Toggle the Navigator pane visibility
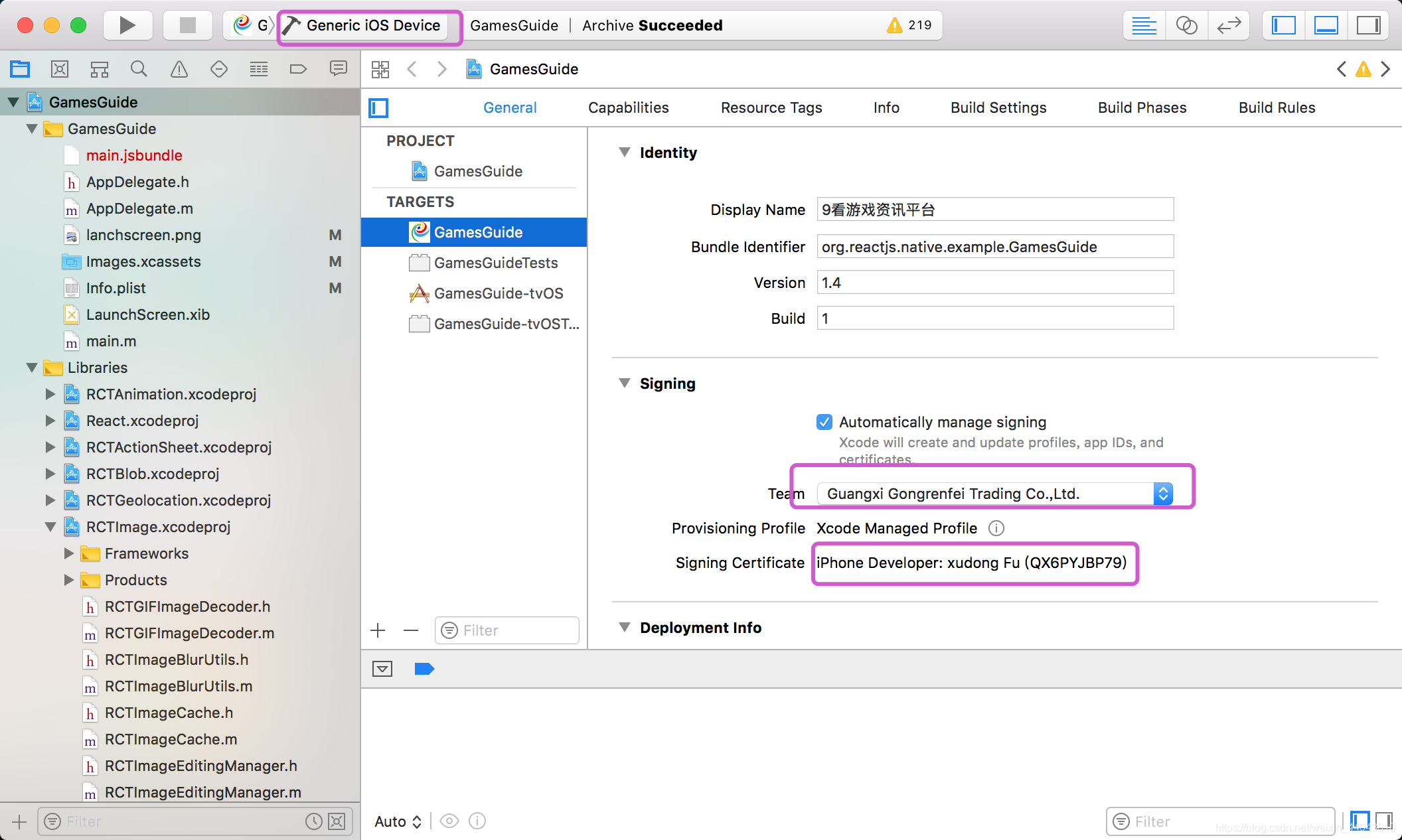Screen dimensions: 1402x840 (1283, 25)
